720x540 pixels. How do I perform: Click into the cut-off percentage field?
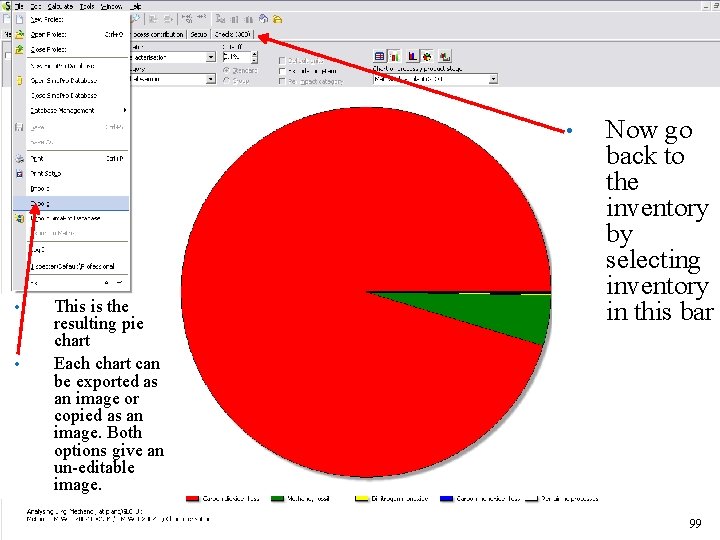(237, 57)
